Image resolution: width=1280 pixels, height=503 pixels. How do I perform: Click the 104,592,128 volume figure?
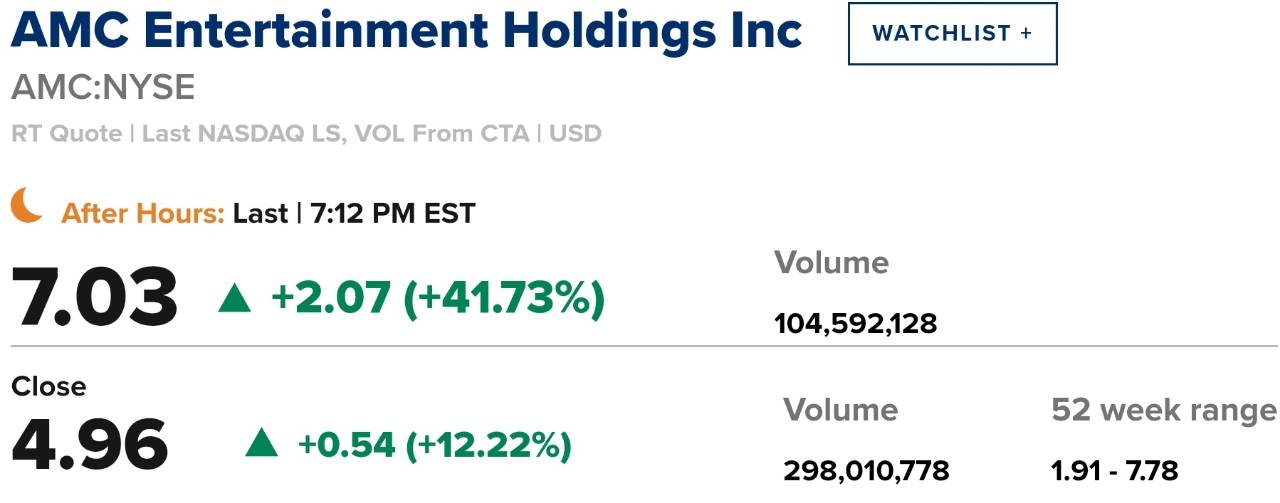856,324
